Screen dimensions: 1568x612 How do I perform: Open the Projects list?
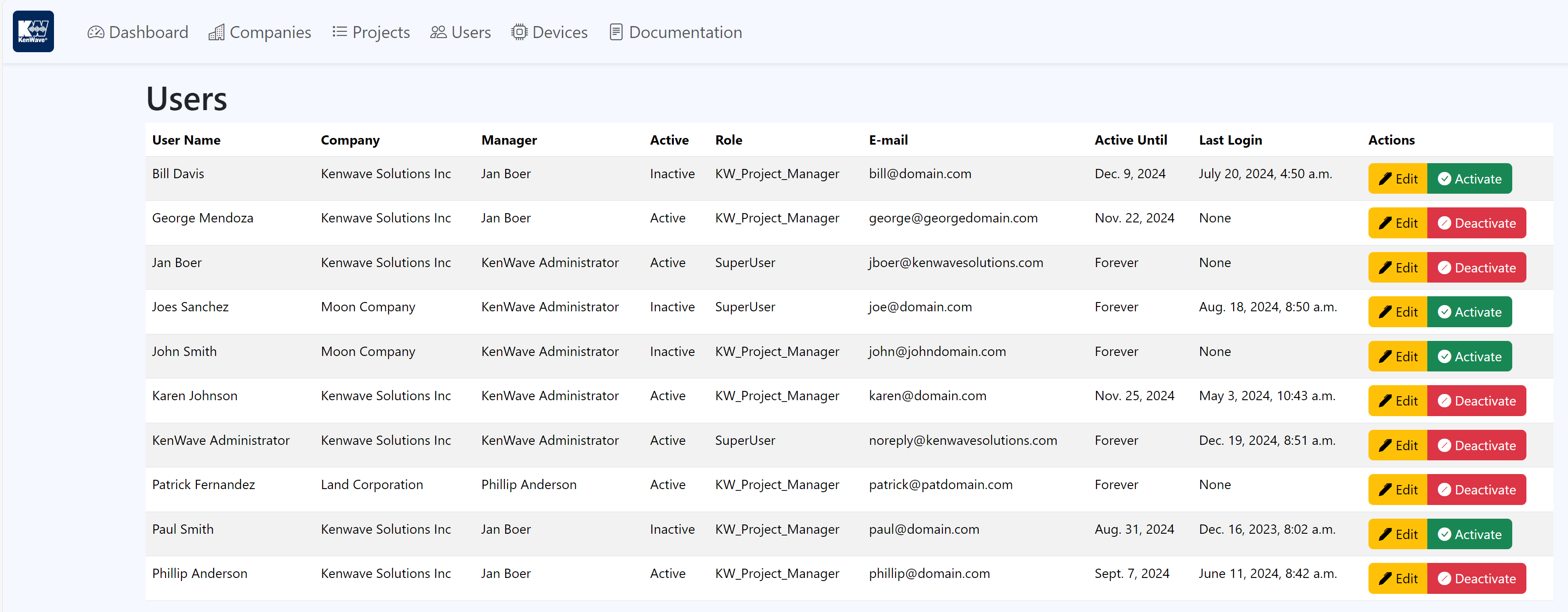[380, 32]
